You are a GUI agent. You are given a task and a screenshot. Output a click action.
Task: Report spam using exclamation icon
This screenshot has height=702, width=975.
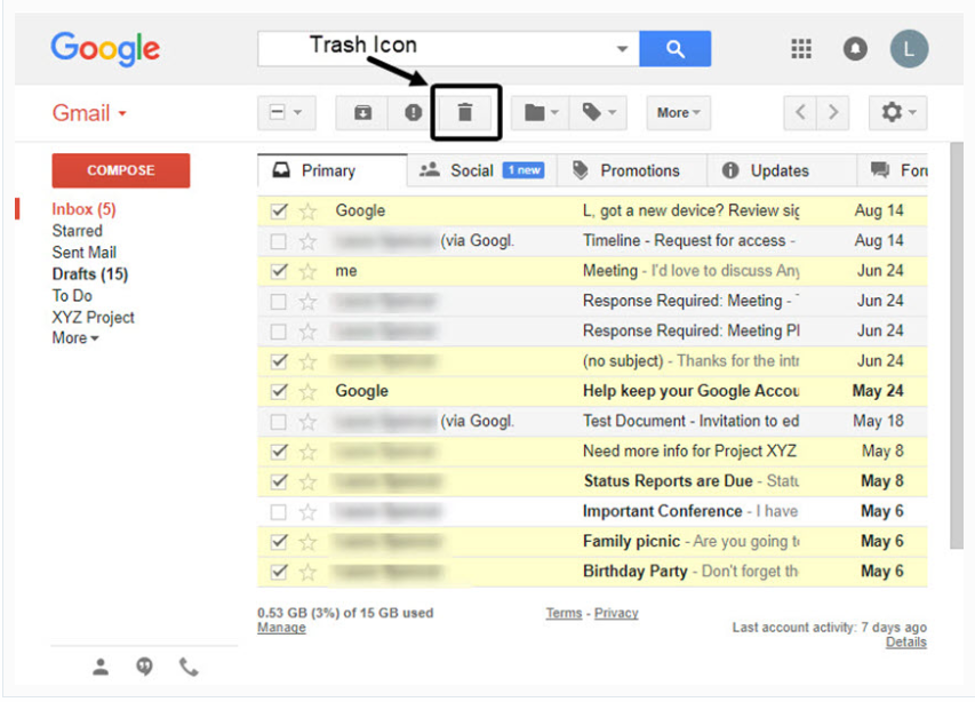click(x=414, y=113)
